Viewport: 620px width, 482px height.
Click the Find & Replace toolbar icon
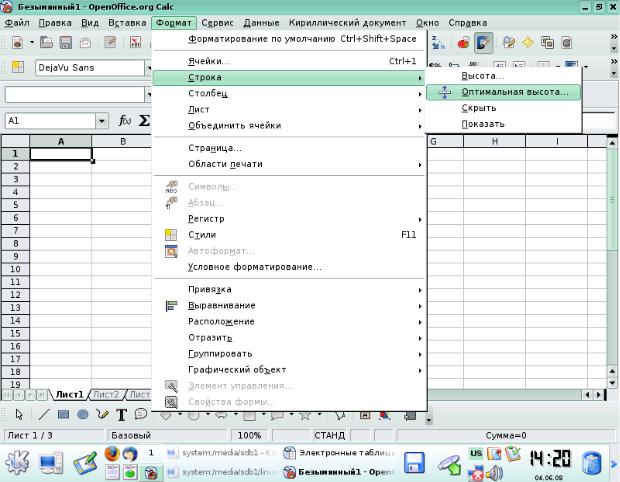[x=508, y=42]
